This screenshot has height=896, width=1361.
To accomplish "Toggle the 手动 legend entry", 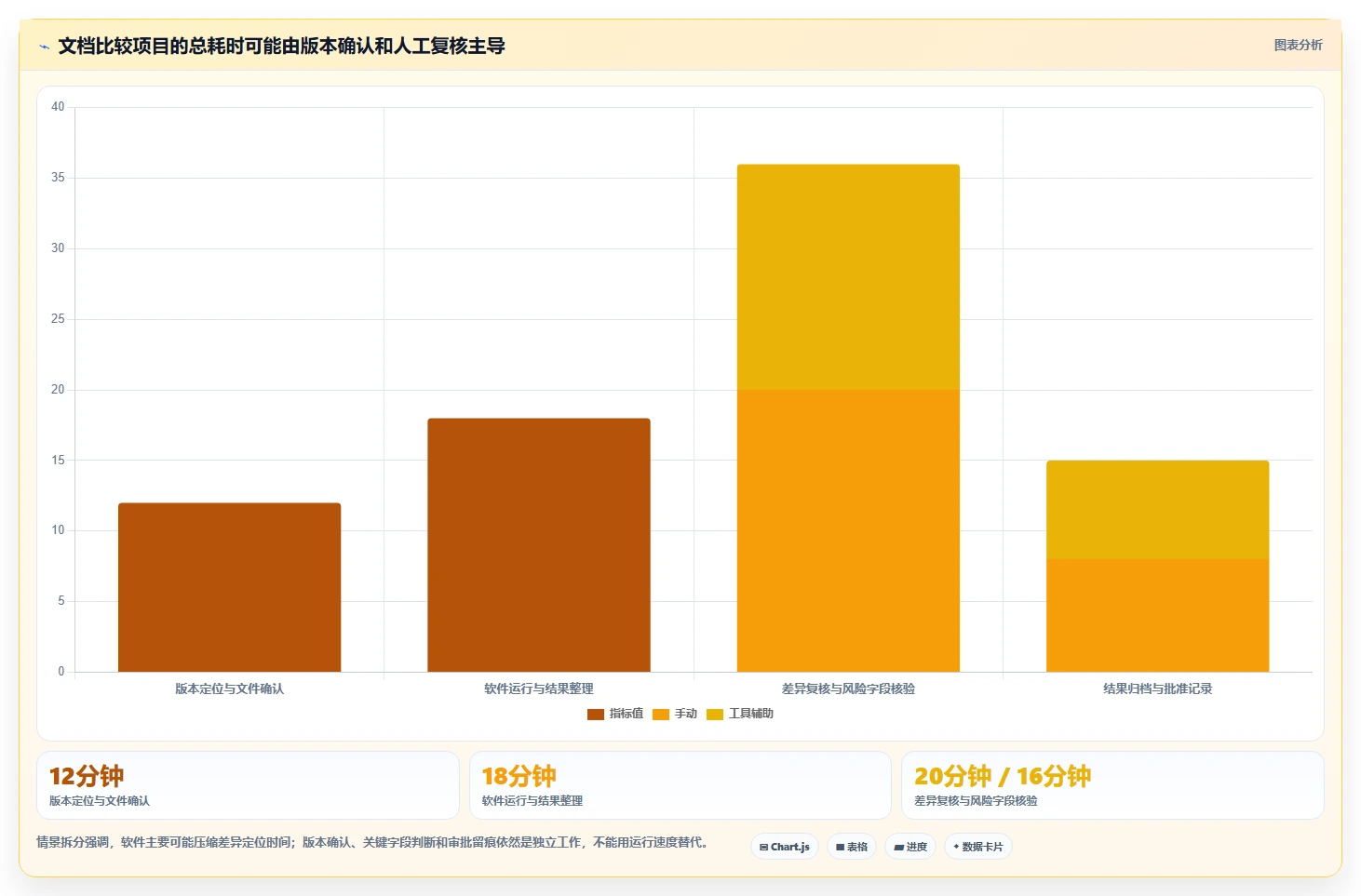I will (x=675, y=714).
